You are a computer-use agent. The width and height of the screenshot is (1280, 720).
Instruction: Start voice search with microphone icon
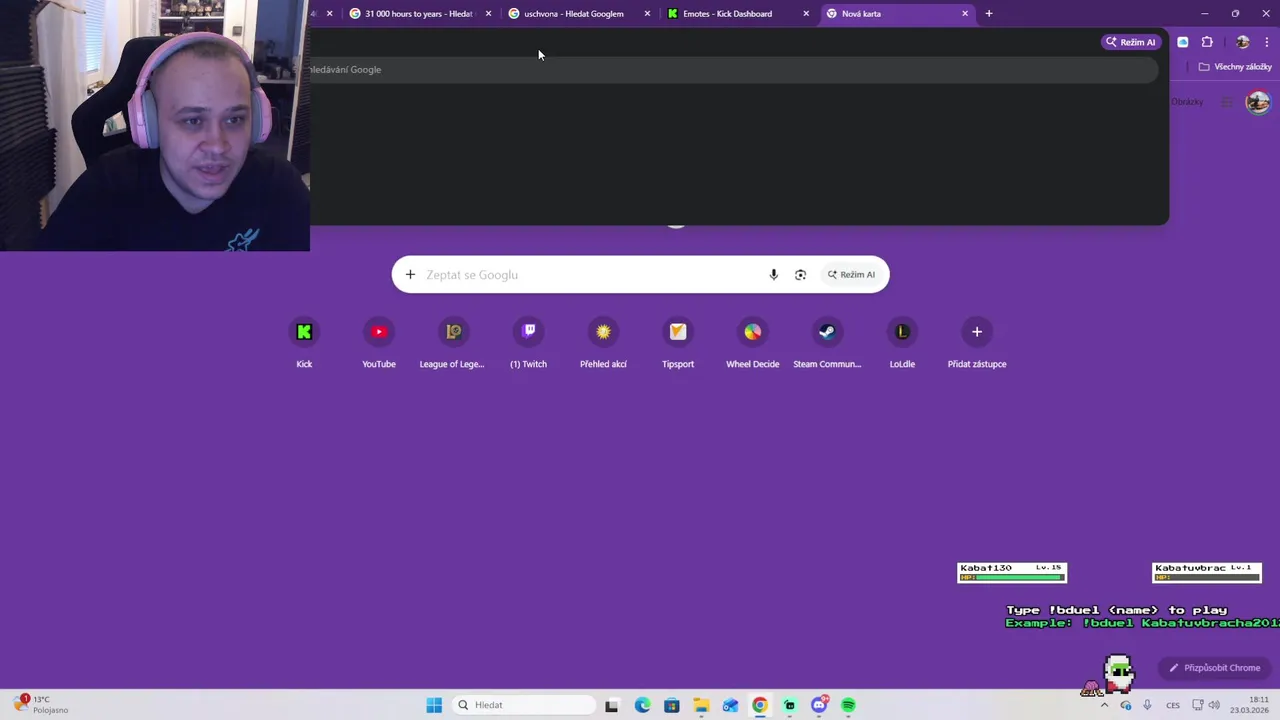tap(773, 275)
